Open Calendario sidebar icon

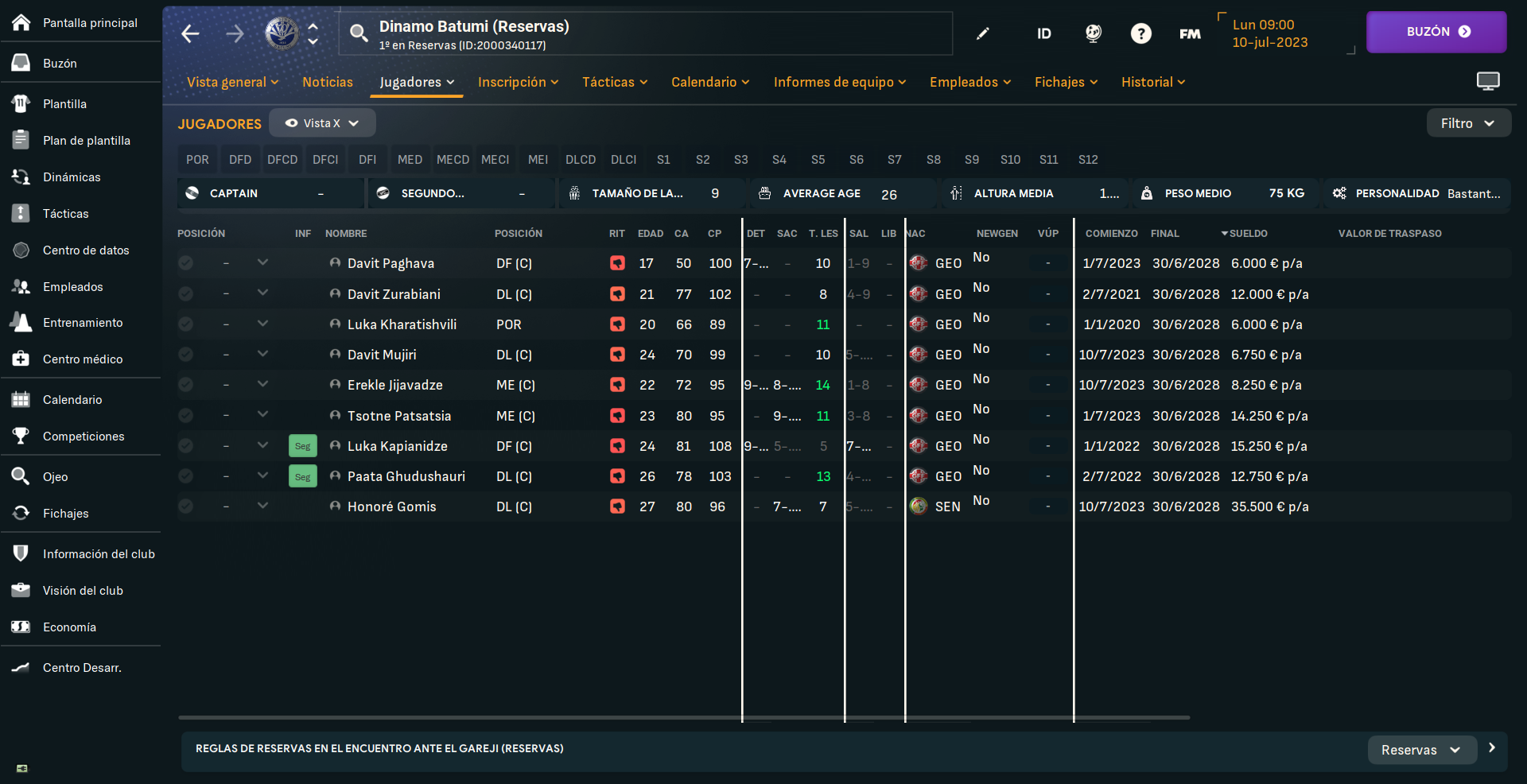click(x=21, y=399)
